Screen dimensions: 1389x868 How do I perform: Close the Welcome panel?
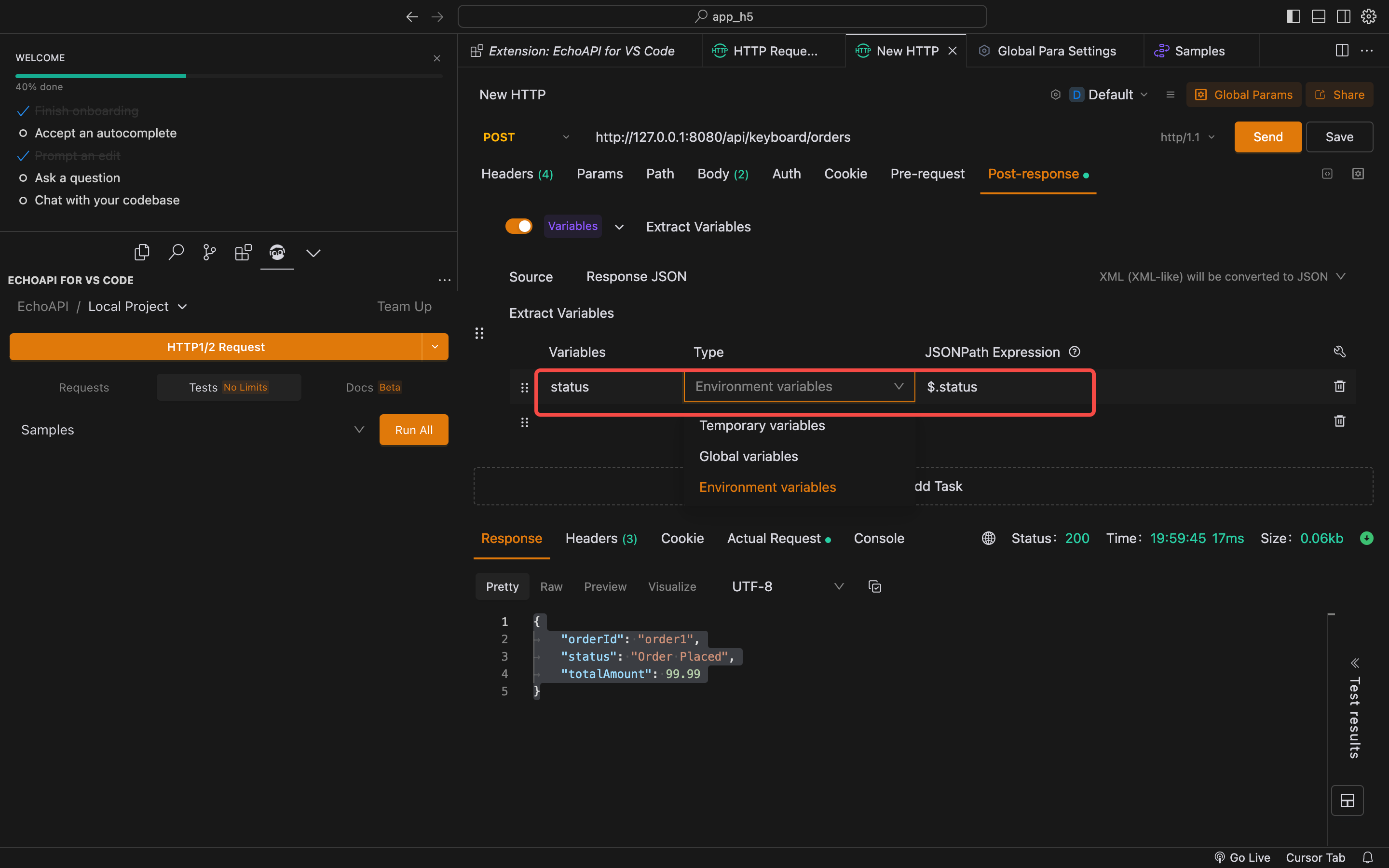(437, 58)
